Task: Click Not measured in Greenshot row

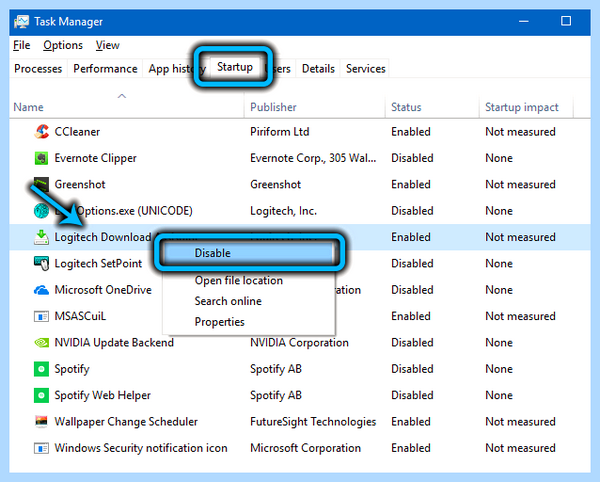Action: [520, 184]
